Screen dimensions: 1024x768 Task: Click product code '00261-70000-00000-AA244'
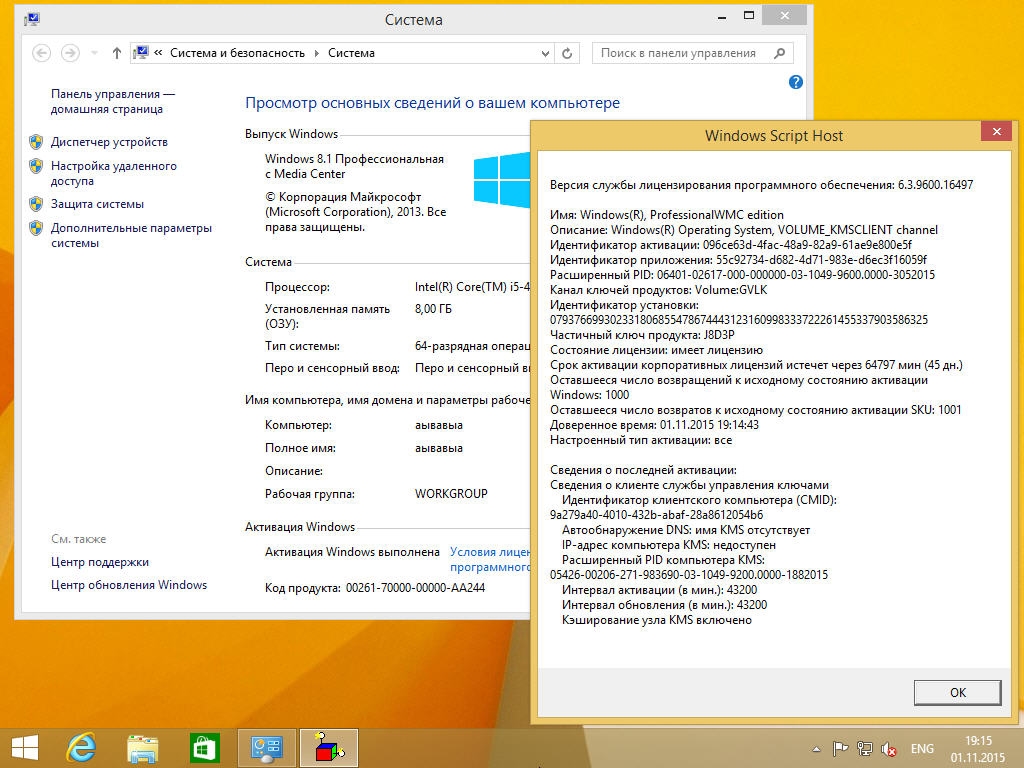pos(415,588)
